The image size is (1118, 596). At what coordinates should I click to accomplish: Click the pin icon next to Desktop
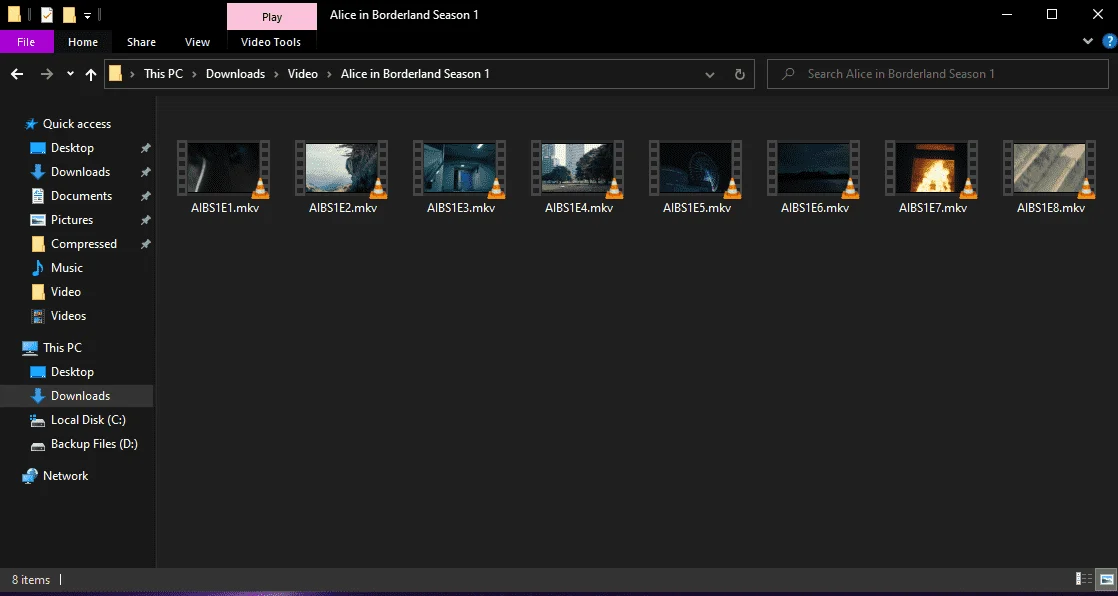tap(145, 148)
